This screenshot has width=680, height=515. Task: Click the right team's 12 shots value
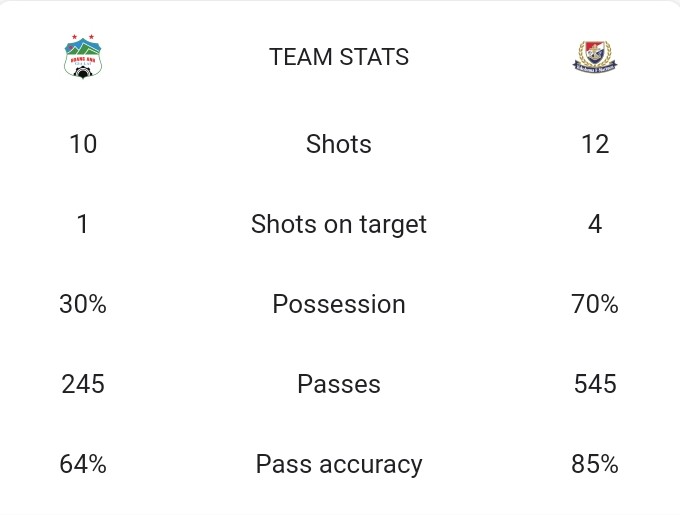coord(595,144)
